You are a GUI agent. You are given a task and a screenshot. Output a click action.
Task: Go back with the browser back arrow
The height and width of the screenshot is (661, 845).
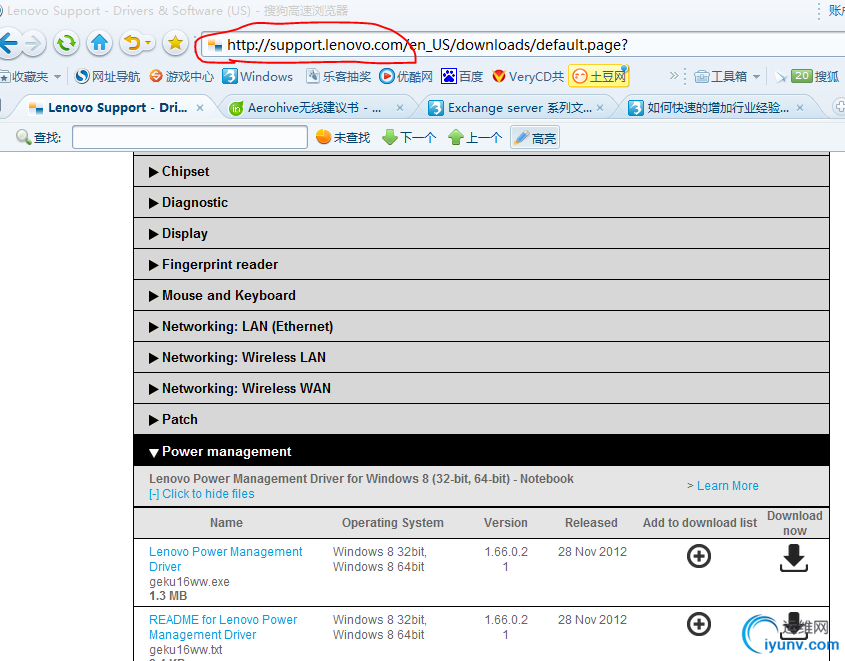(9, 43)
